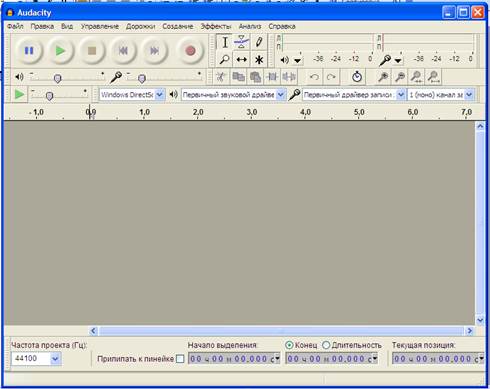Click the output volume slider handle

(x=57, y=79)
